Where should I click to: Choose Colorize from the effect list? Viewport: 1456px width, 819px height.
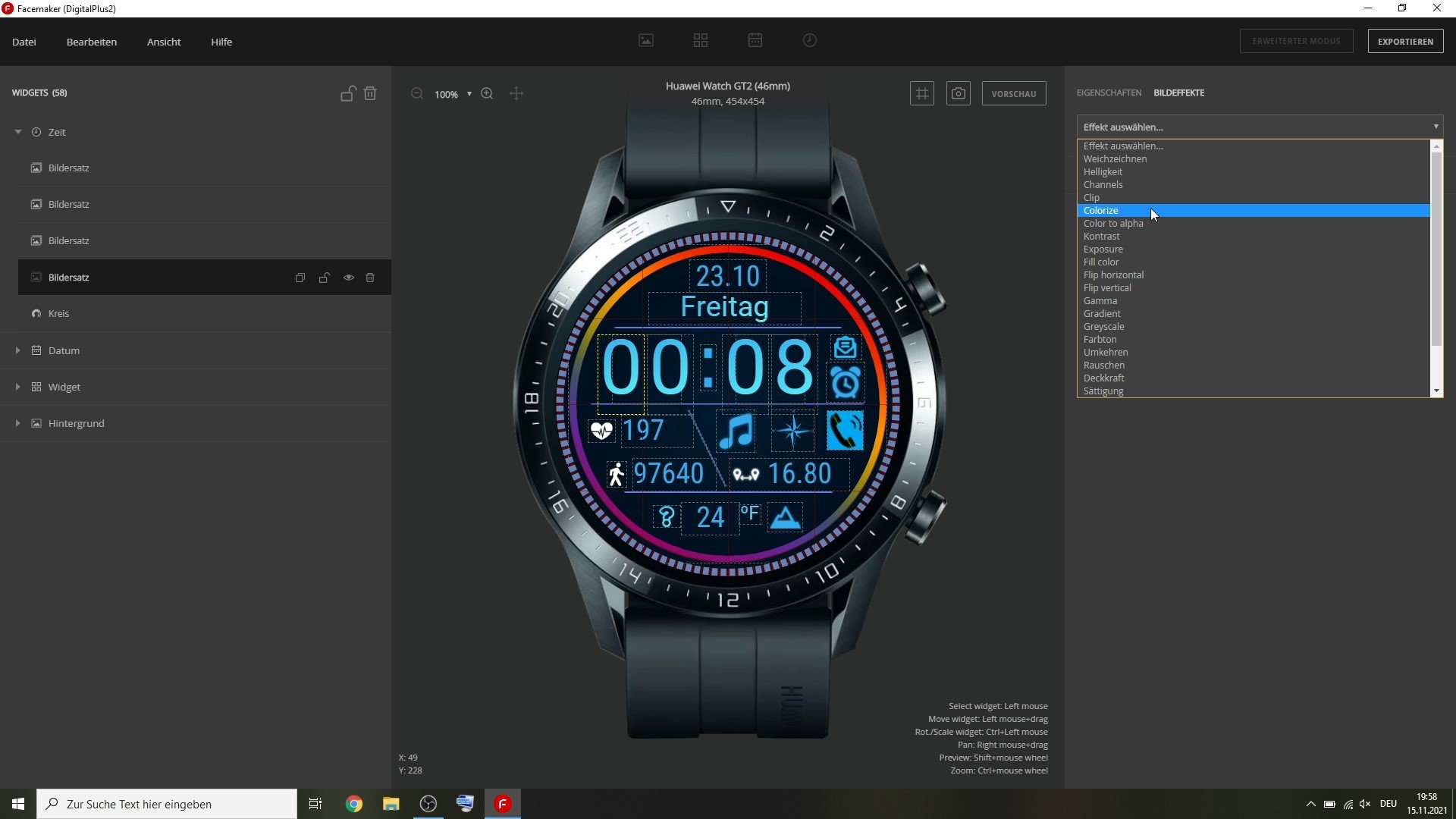tap(1254, 210)
